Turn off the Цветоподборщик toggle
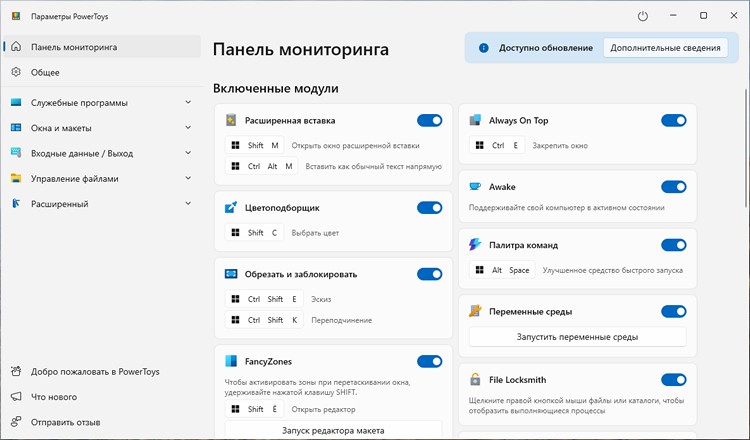The height and width of the screenshot is (440, 750). [x=430, y=208]
